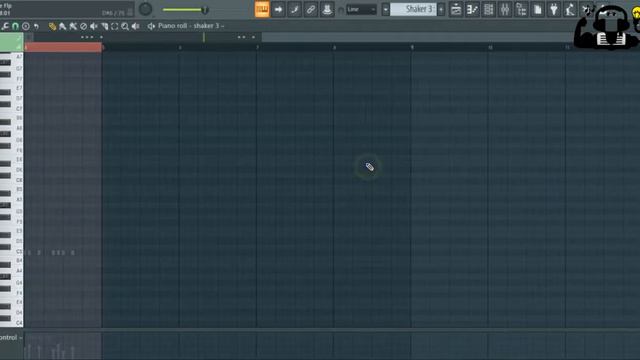Click the red pattern length bar in timeline
The width and height of the screenshot is (640, 360).
(x=63, y=47)
